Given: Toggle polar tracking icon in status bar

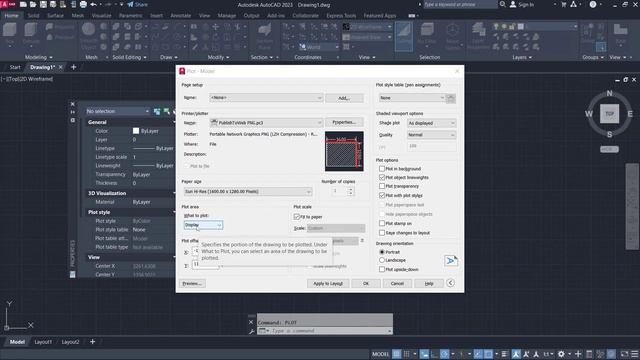Looking at the screenshot, I should (444, 354).
